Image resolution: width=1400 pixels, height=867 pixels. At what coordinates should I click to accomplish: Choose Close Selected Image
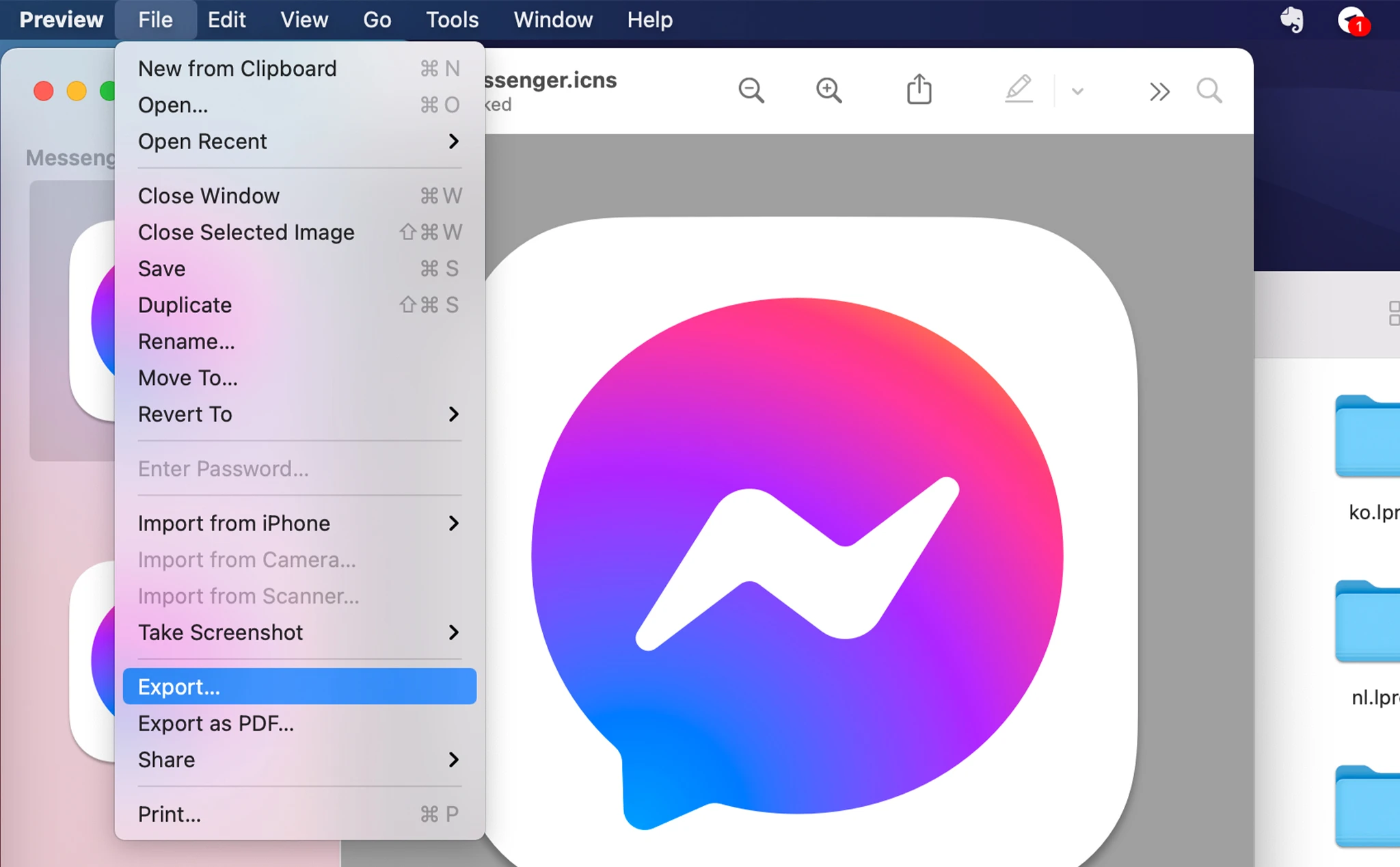click(x=299, y=232)
